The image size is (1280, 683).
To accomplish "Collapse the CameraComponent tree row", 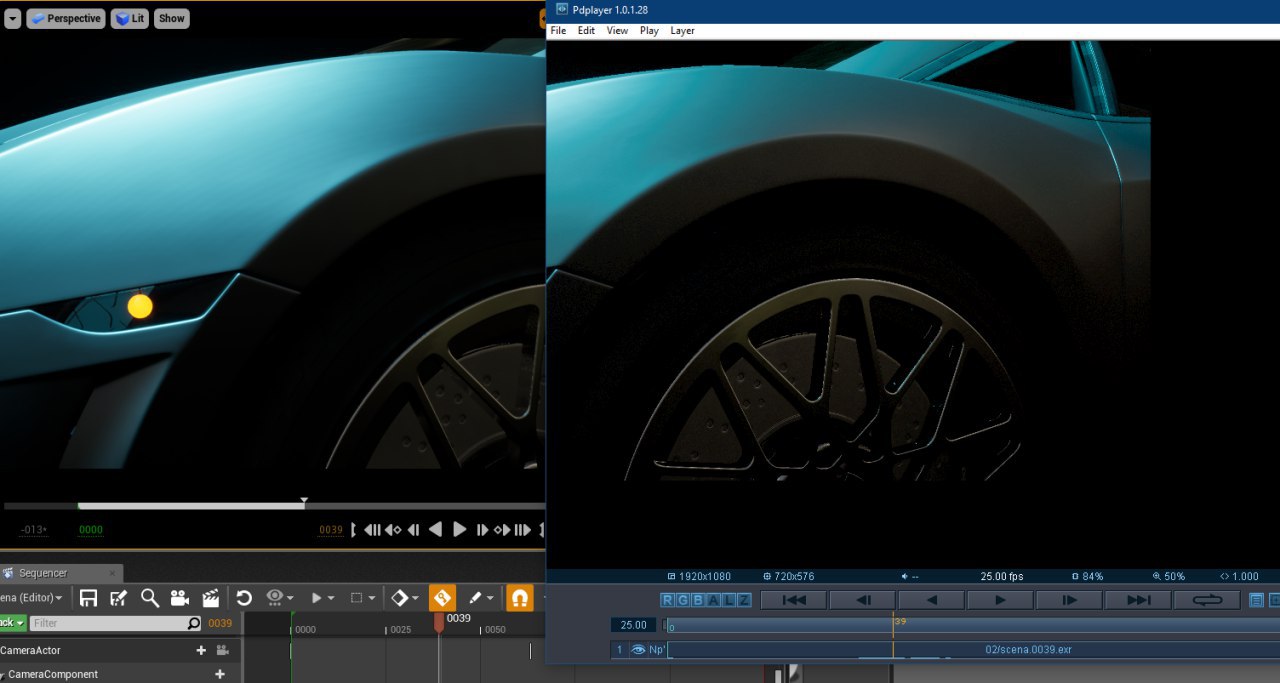I will (x=2, y=674).
